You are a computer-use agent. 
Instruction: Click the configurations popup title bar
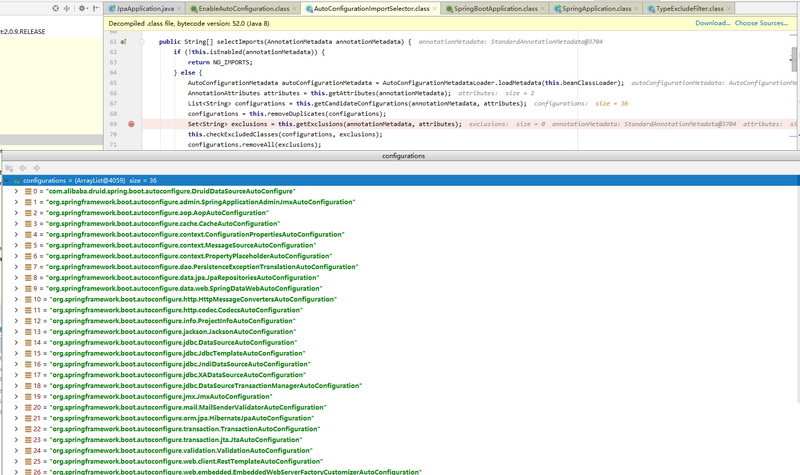pyautogui.click(x=401, y=156)
